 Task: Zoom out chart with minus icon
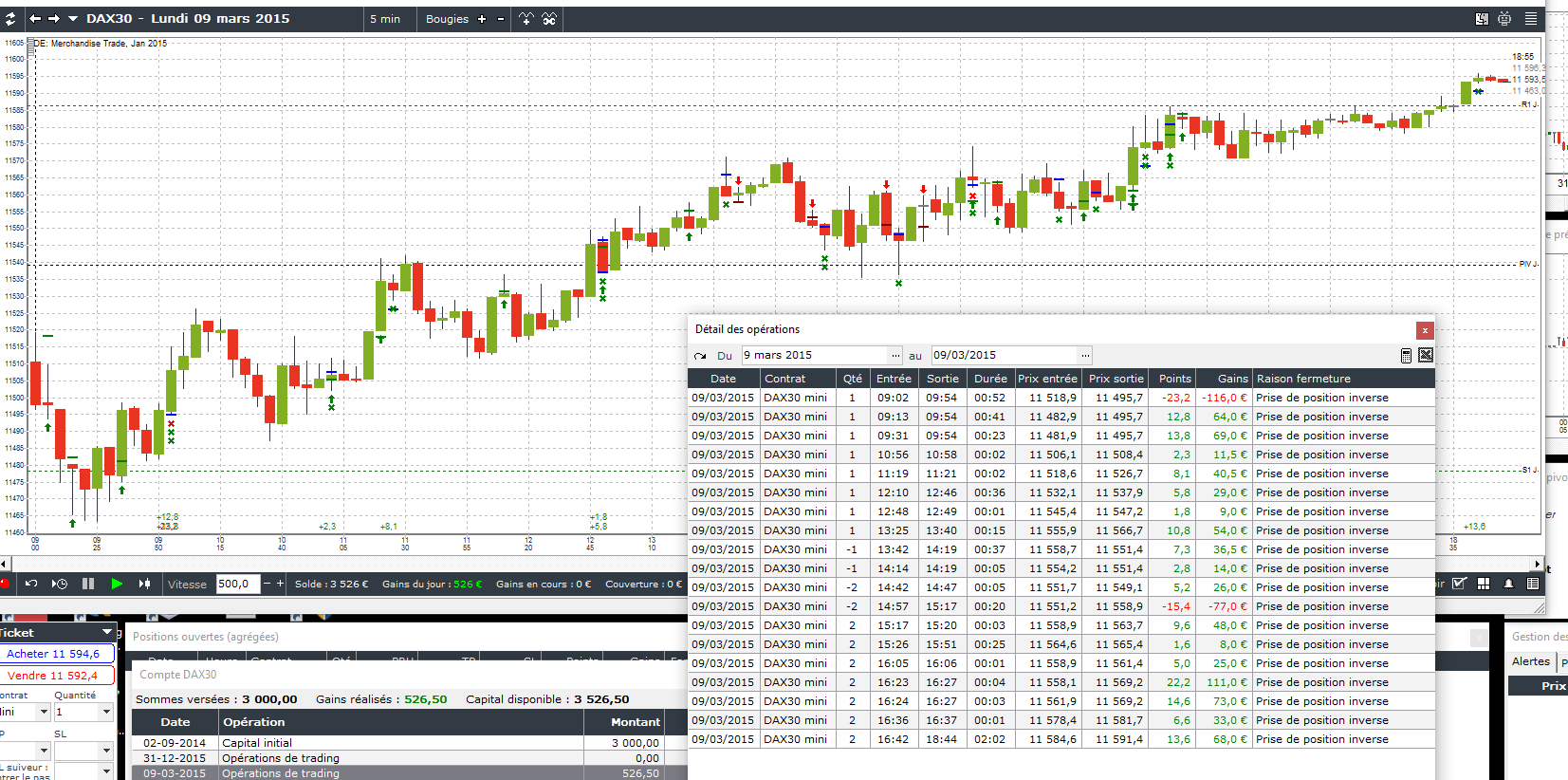[x=501, y=19]
